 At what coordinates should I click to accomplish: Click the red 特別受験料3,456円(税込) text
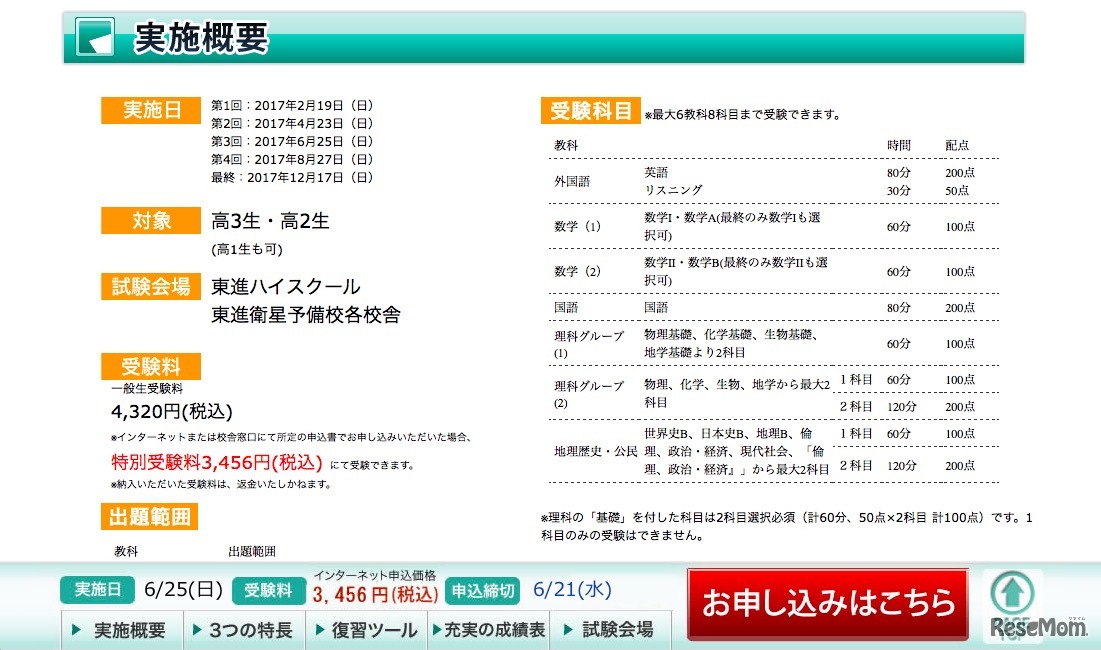217,462
